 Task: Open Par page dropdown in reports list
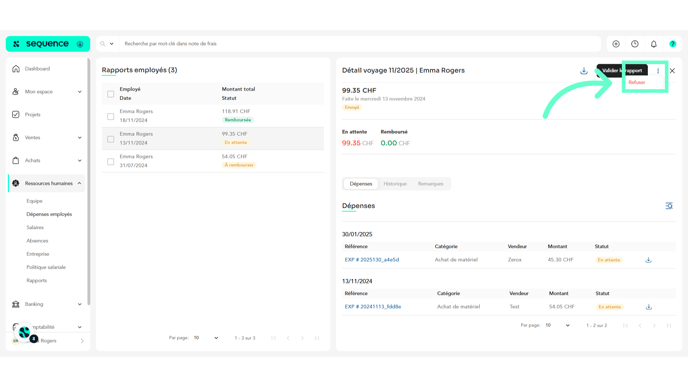click(x=206, y=338)
